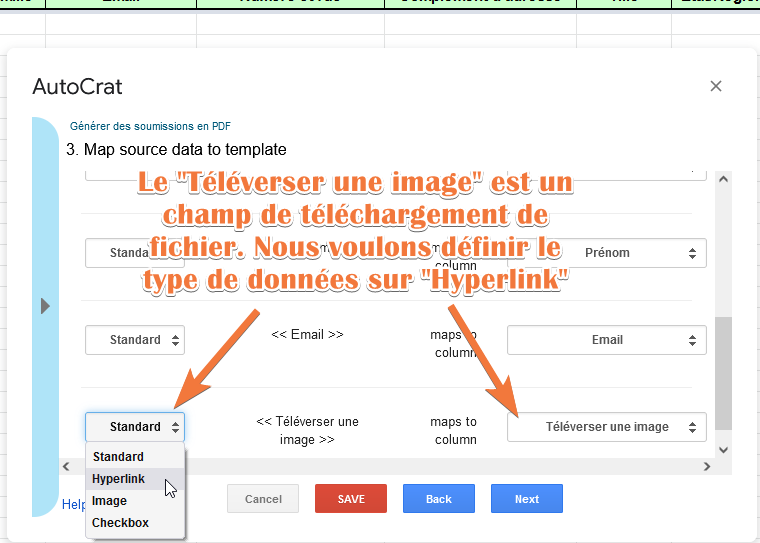The image size is (760, 543).
Task: Choose Hyperlink from the type dropdown list
Action: click(x=135, y=479)
